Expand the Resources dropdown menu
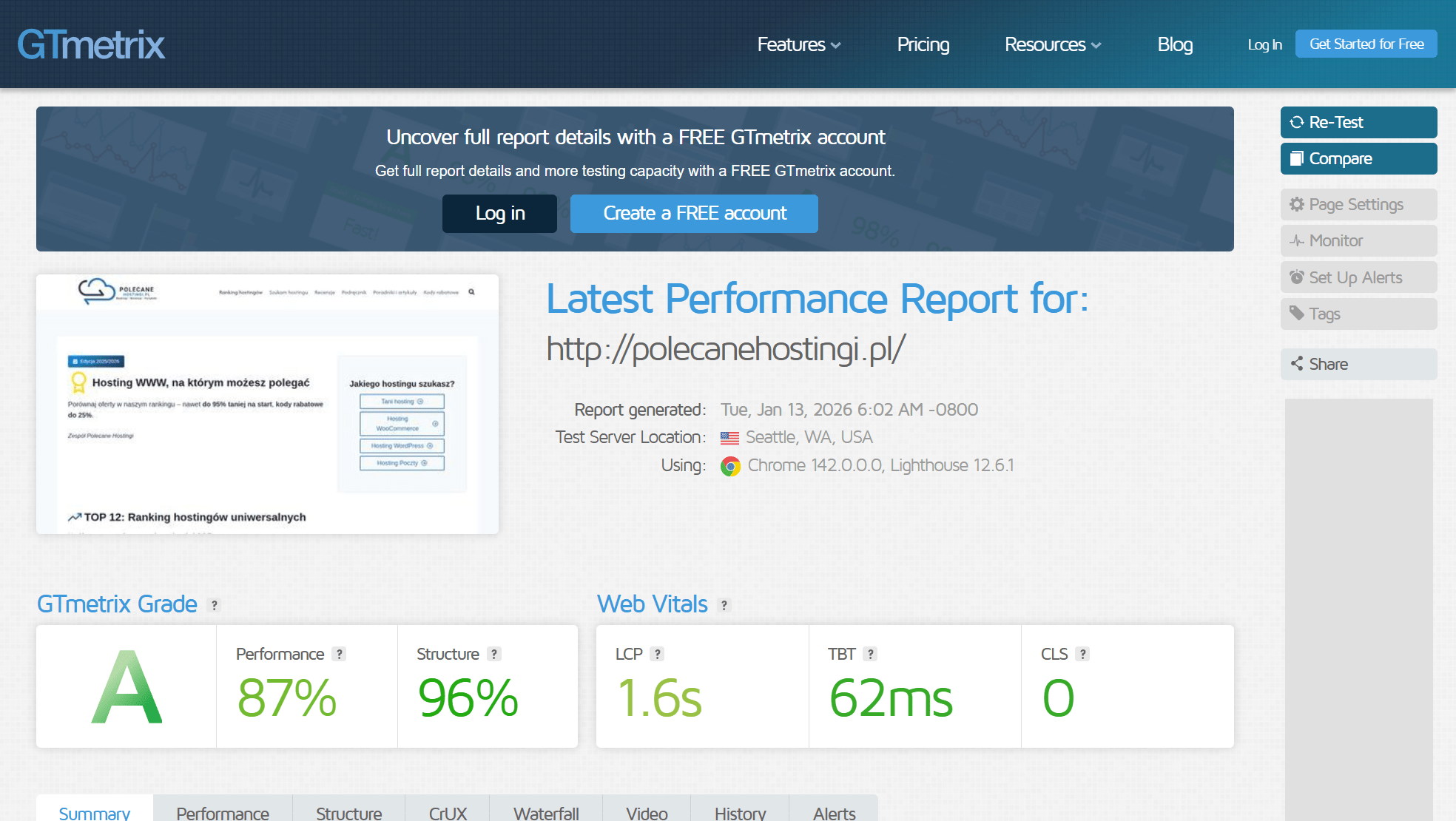This screenshot has height=821, width=1456. click(1052, 44)
